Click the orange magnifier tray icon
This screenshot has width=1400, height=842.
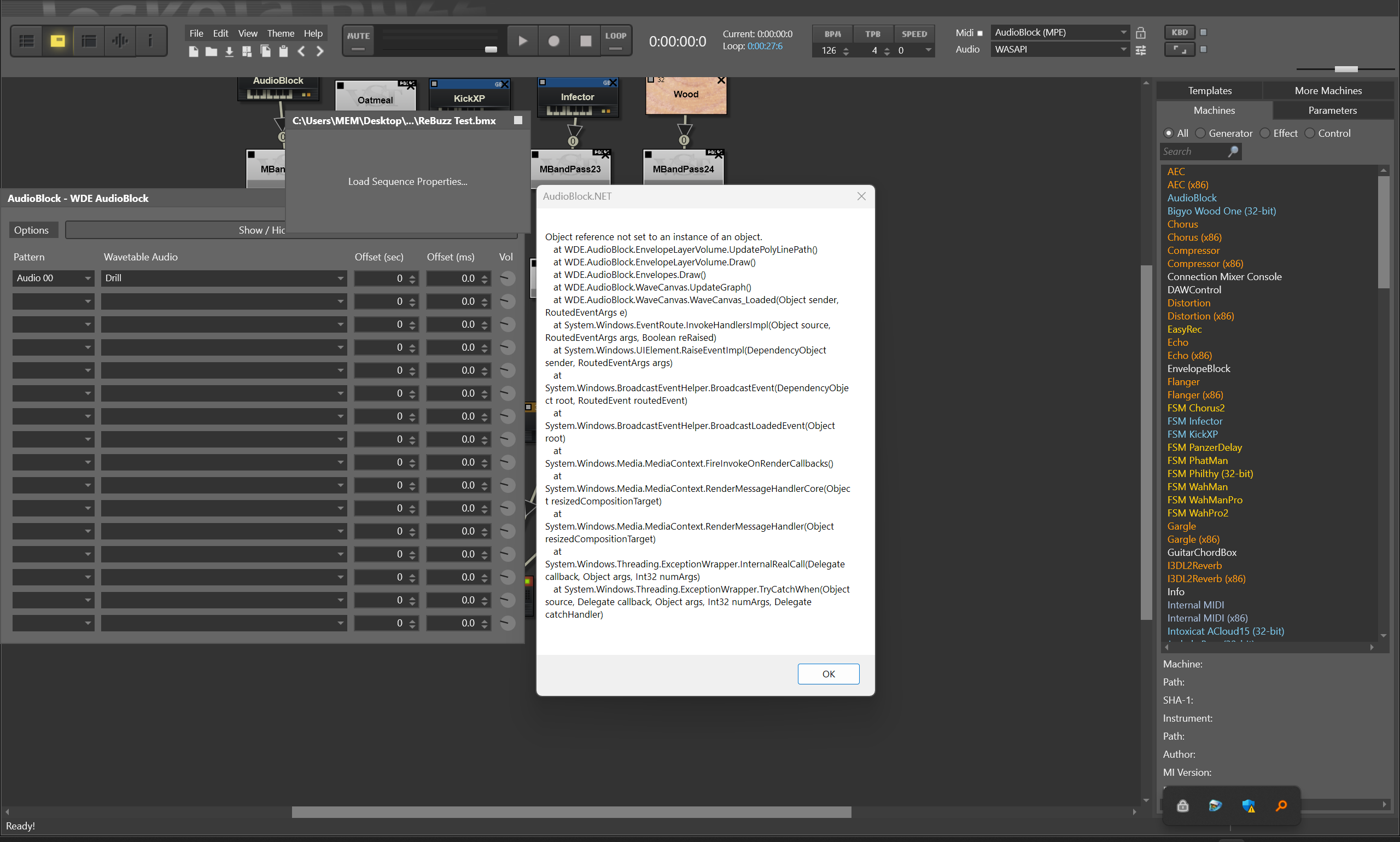[1281, 805]
